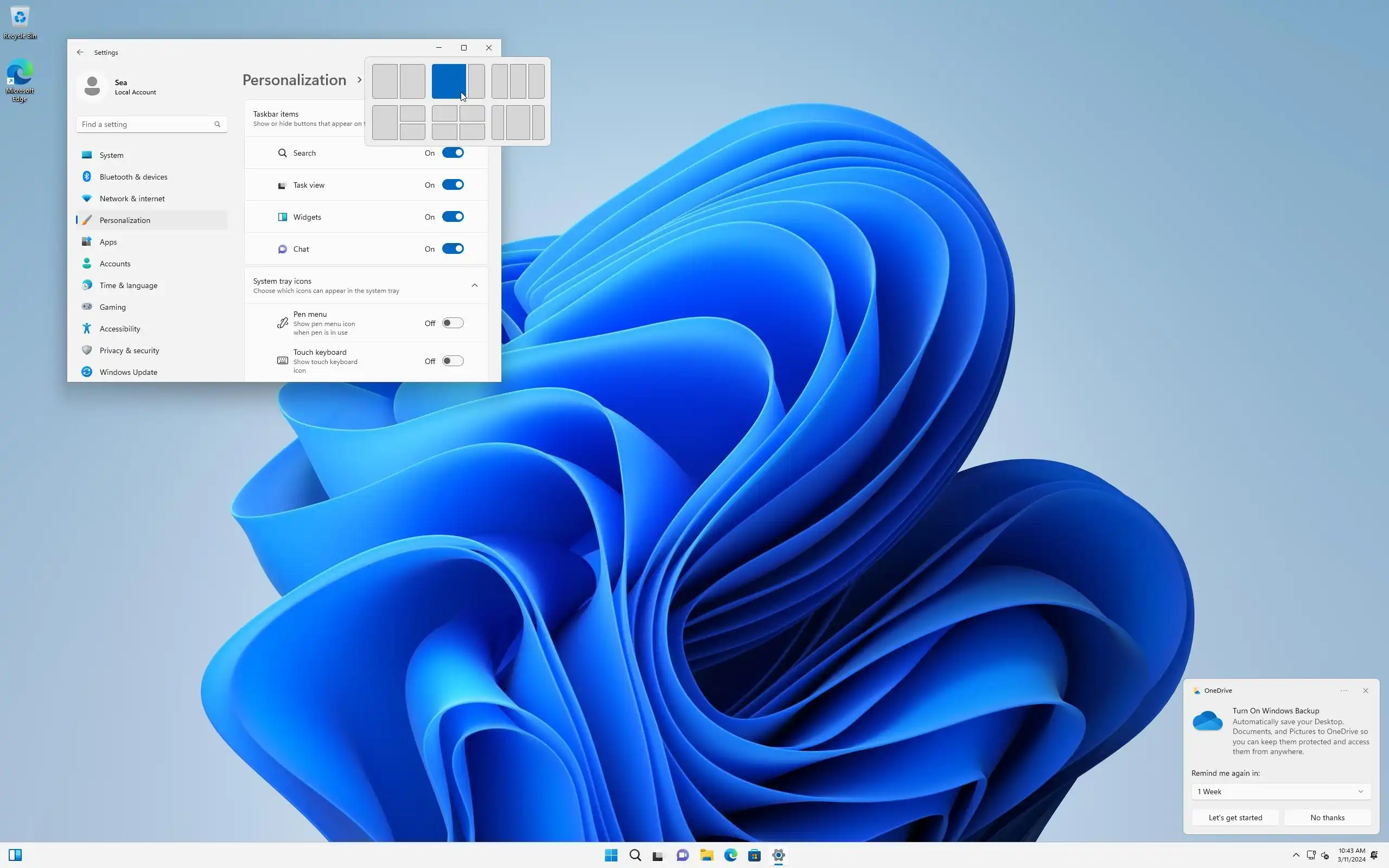1389x868 pixels.
Task: Open the 1 Week reminder dropdown
Action: click(x=1280, y=792)
